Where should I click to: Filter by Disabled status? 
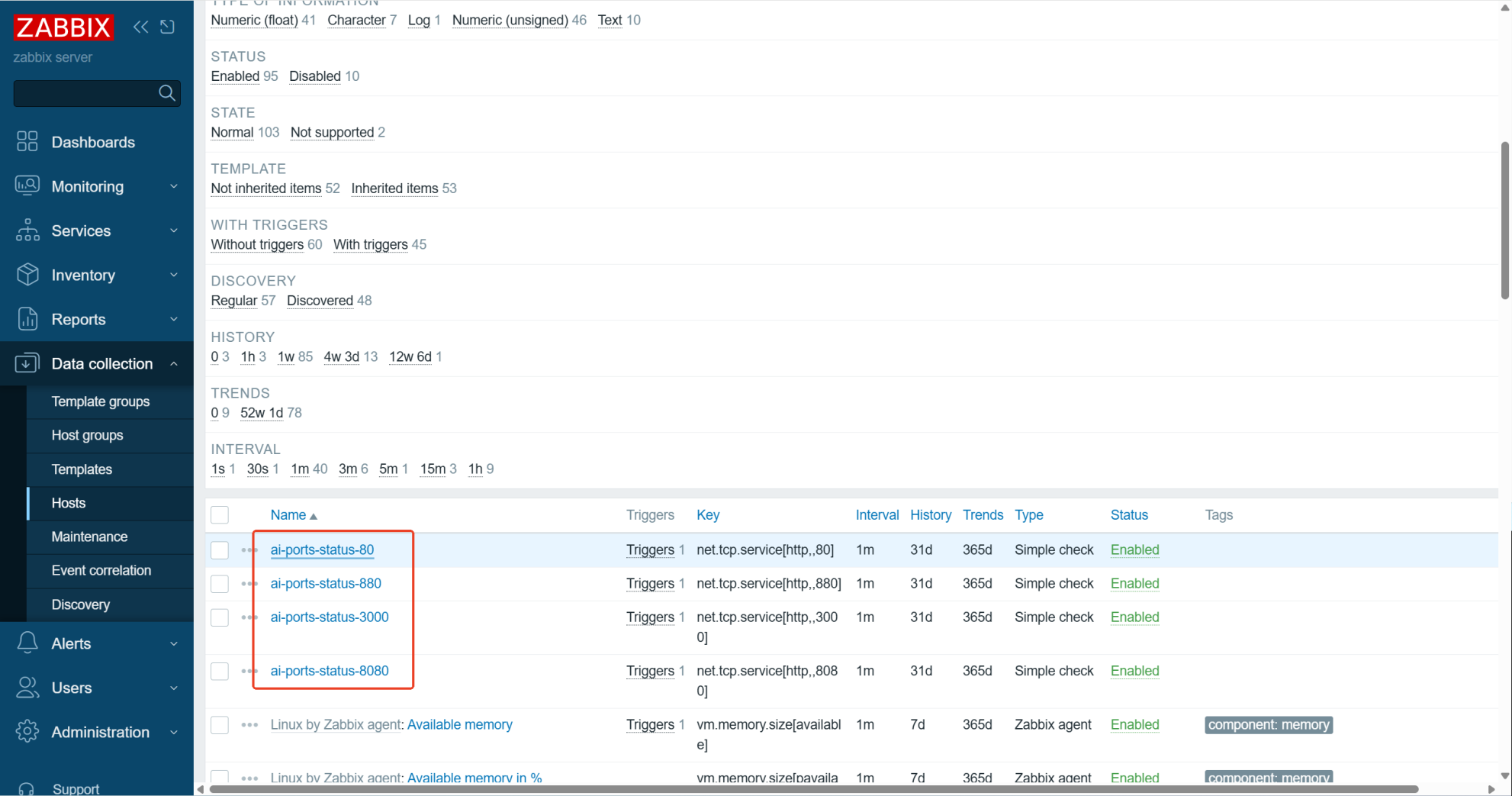(x=315, y=76)
